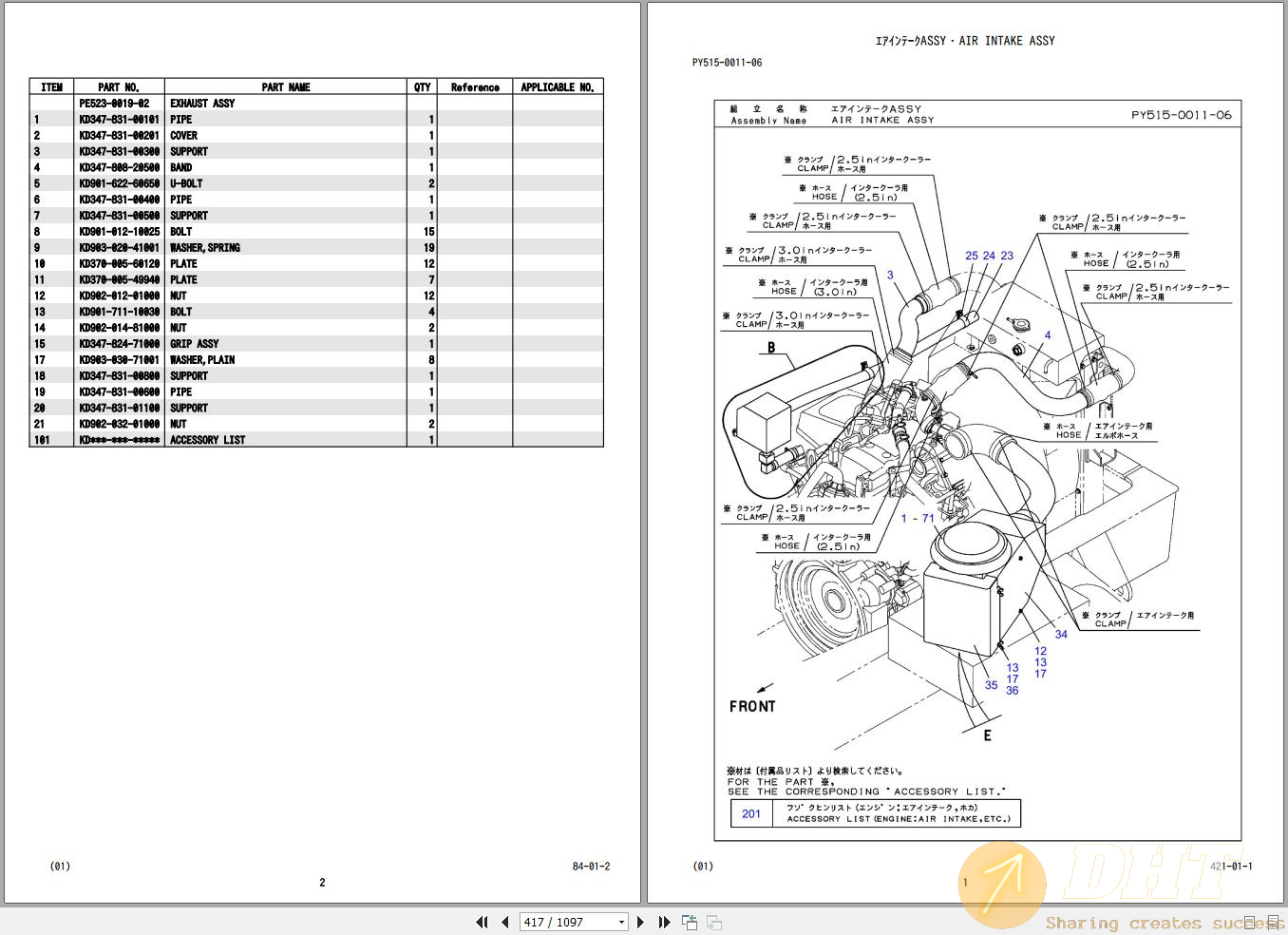This screenshot has height=935, width=1288.
Task: Select part number KD901-711-10030
Action: [x=119, y=312]
